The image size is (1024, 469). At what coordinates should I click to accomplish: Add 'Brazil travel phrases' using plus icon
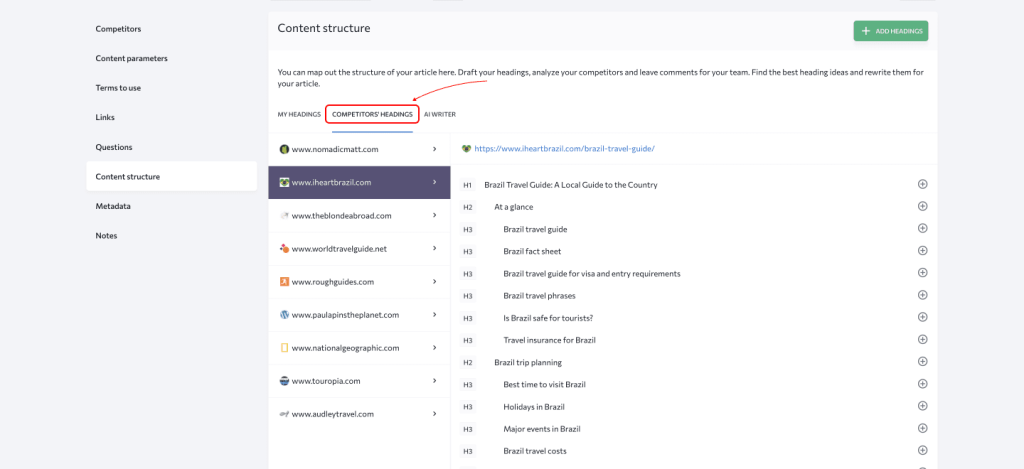922,295
